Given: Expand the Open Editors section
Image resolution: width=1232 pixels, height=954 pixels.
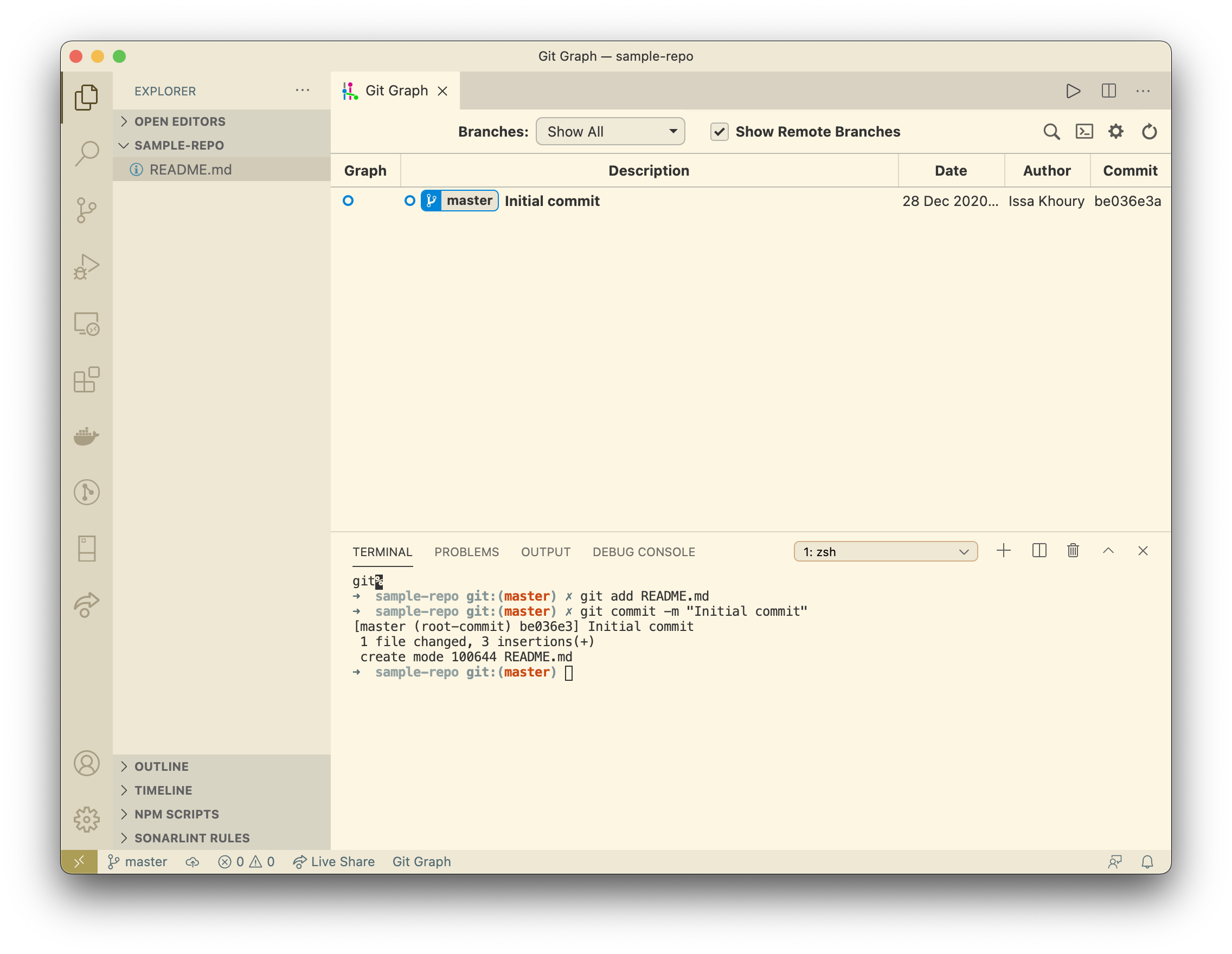Looking at the screenshot, I should [x=222, y=121].
